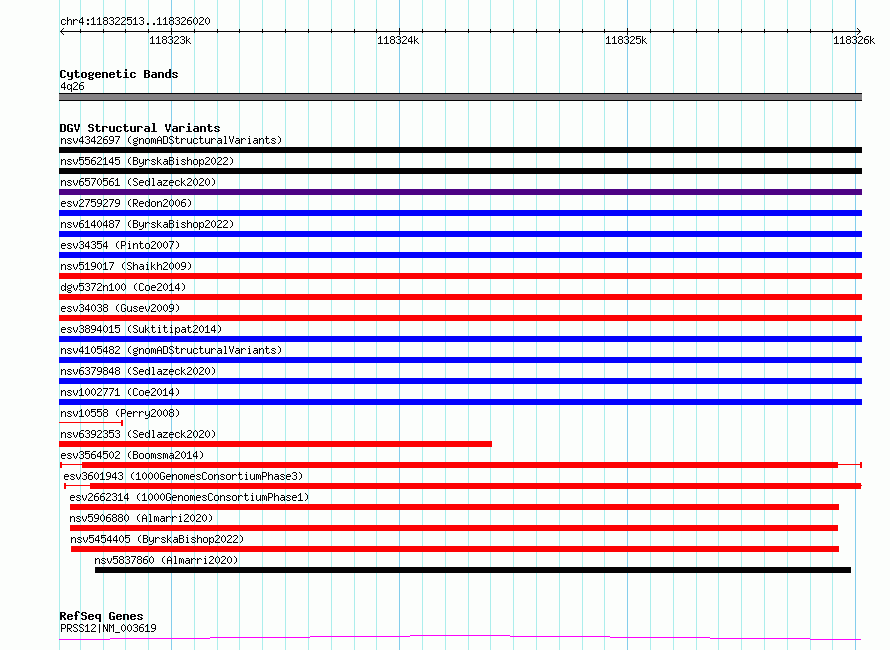Select dgv5372n100 (Coe2014) variant label

(123, 287)
